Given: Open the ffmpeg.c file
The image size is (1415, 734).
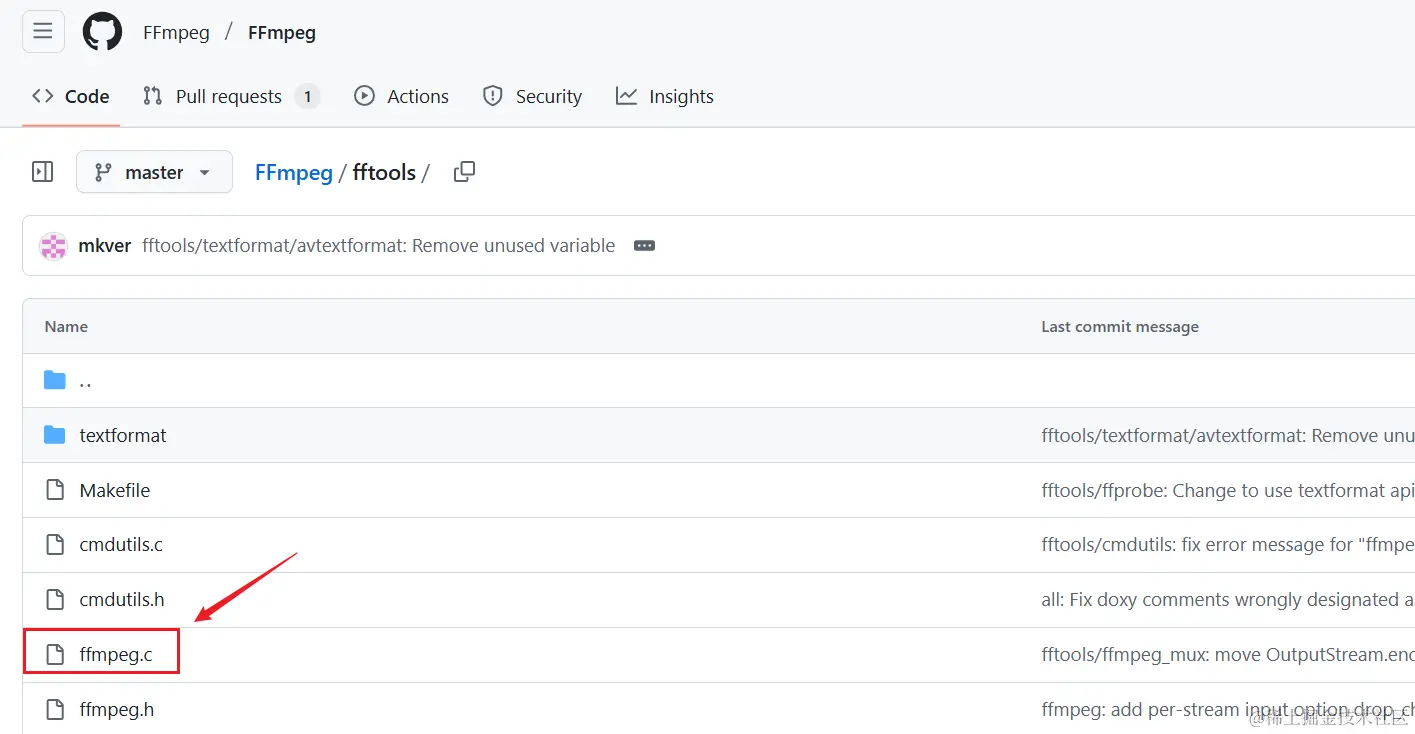Looking at the screenshot, I should pyautogui.click(x=116, y=655).
